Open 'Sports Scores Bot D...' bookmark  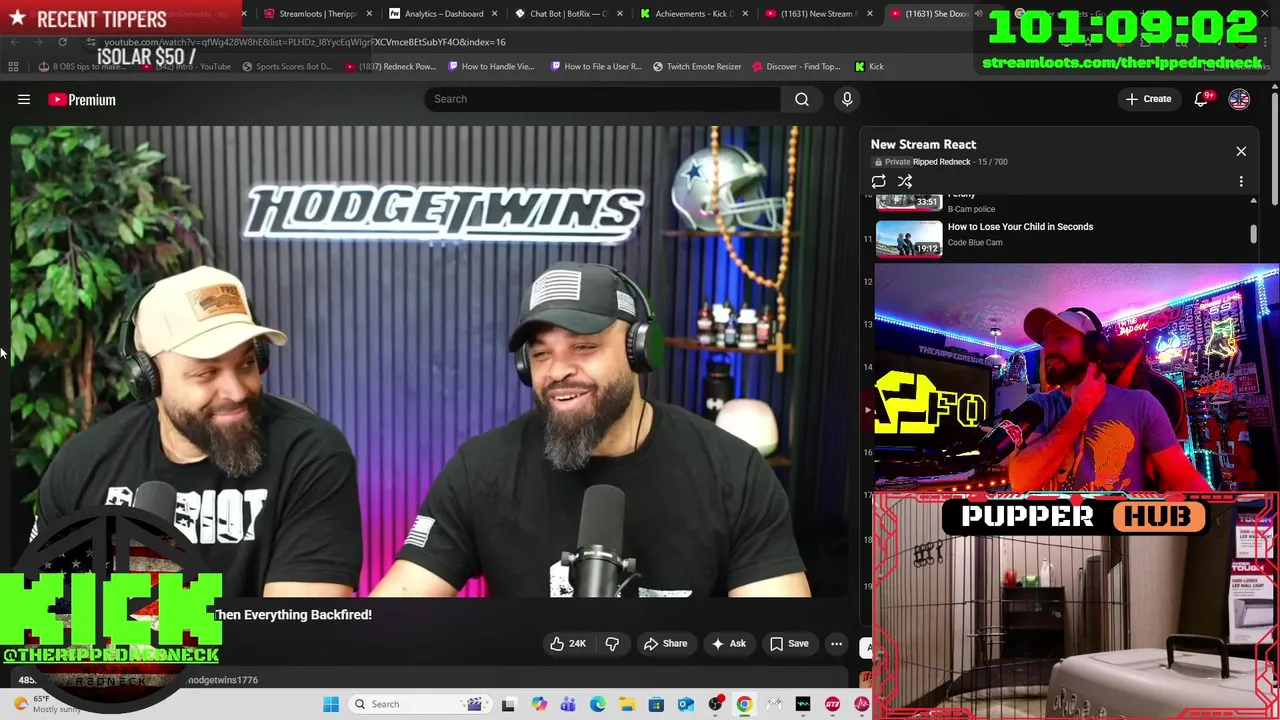[x=287, y=66]
